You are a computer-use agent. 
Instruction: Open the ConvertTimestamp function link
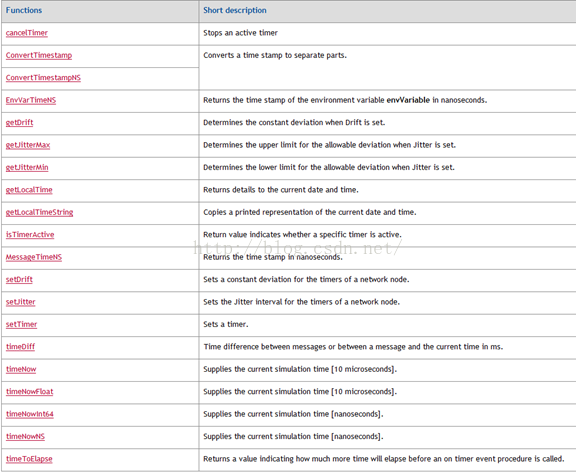coord(39,55)
